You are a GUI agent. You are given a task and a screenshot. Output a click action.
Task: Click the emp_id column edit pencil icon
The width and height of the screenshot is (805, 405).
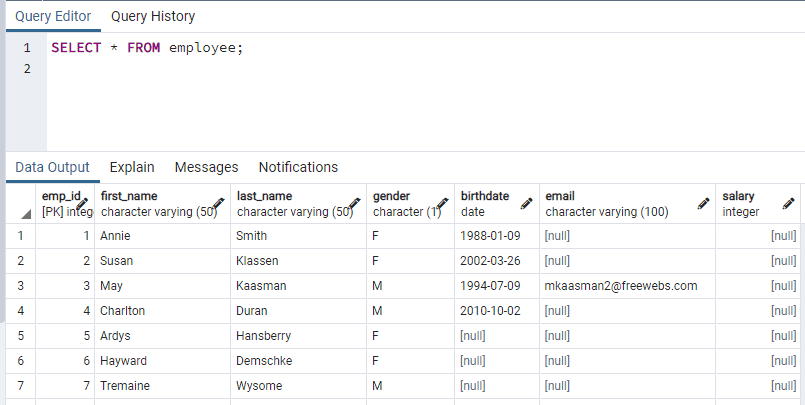(x=82, y=203)
